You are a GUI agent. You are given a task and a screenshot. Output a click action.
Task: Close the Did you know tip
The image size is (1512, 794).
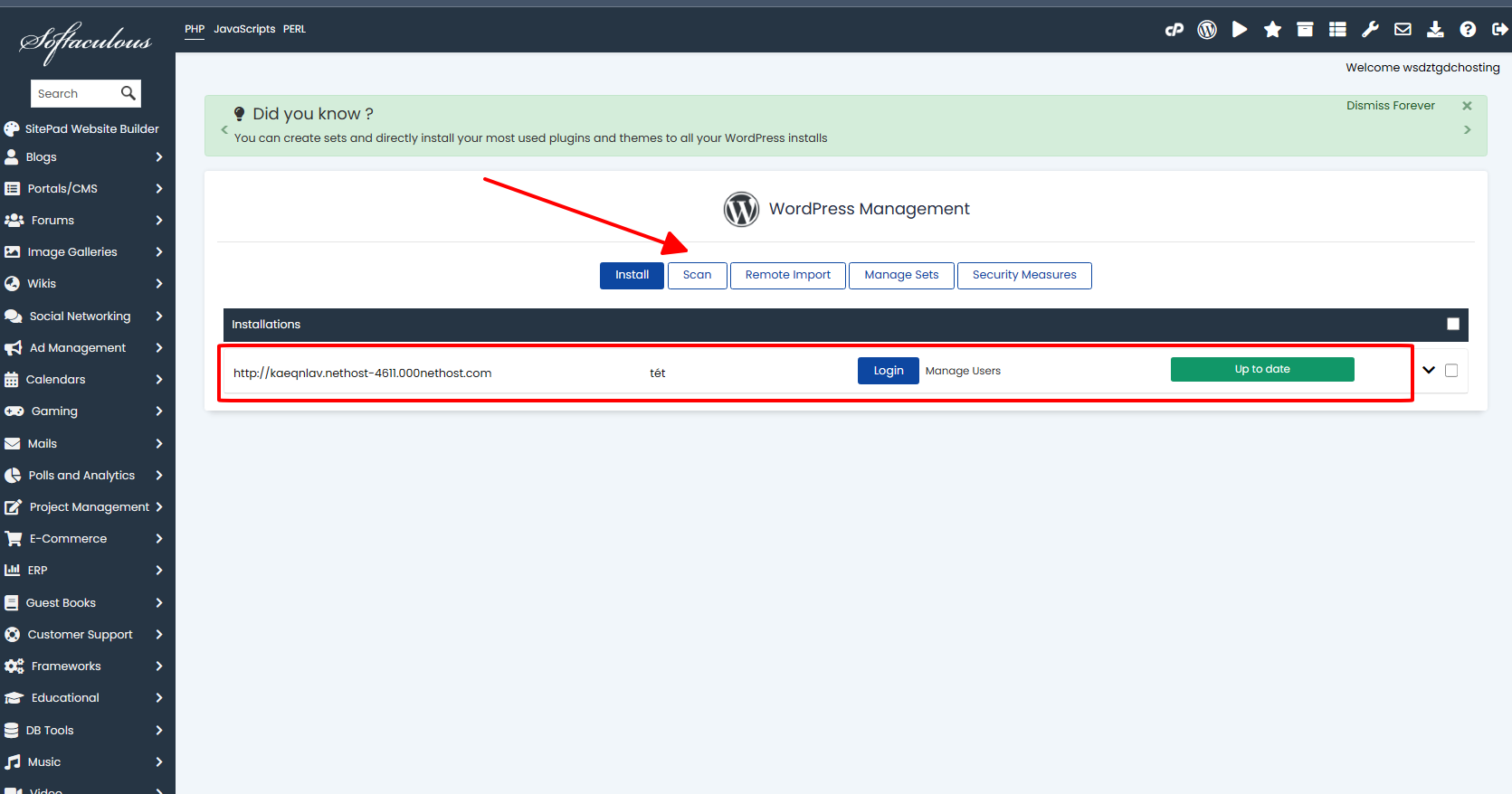(x=1467, y=106)
